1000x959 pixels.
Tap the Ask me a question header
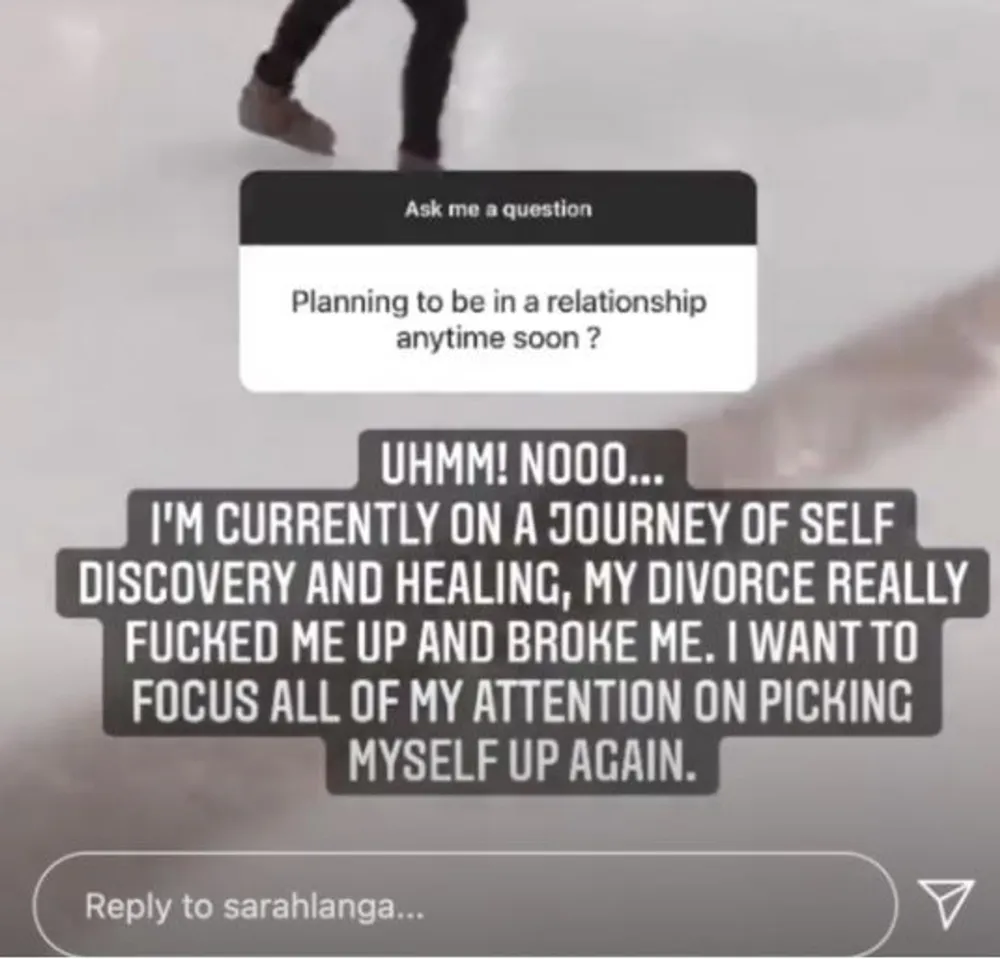coord(498,209)
